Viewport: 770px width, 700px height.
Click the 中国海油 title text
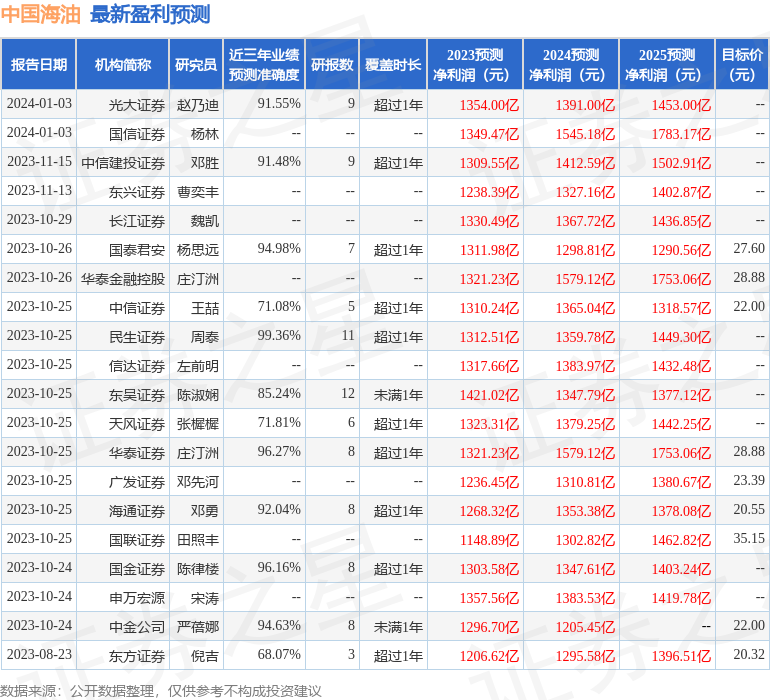pos(40,14)
